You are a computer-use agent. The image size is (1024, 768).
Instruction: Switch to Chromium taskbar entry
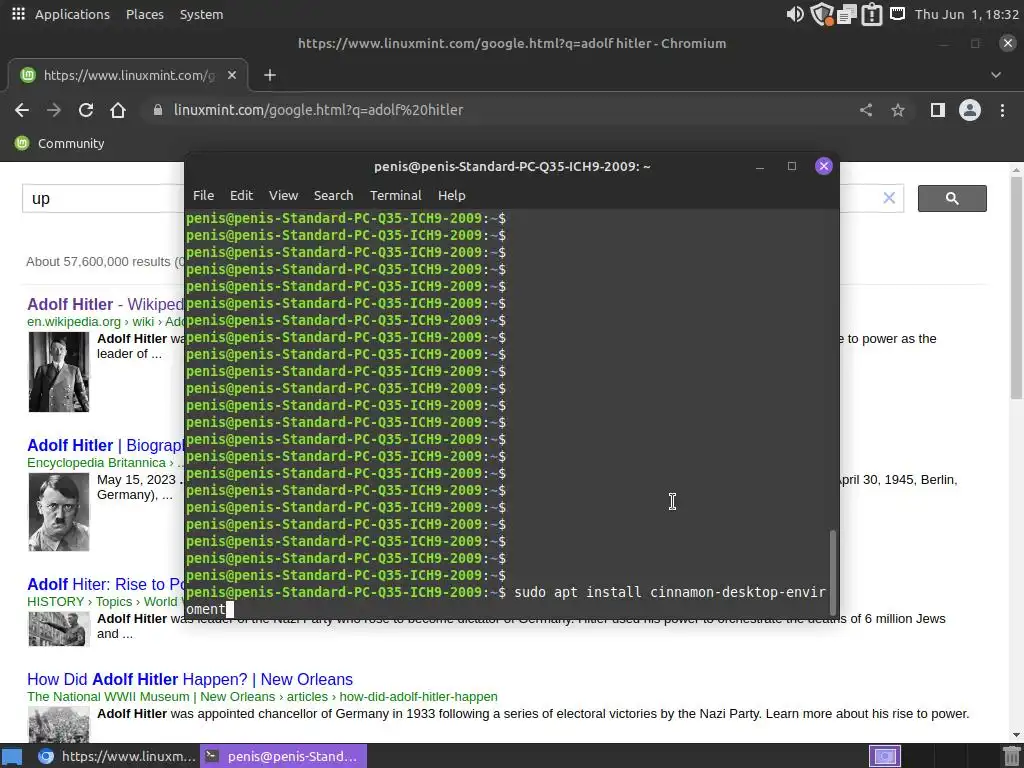pyautogui.click(x=116, y=756)
